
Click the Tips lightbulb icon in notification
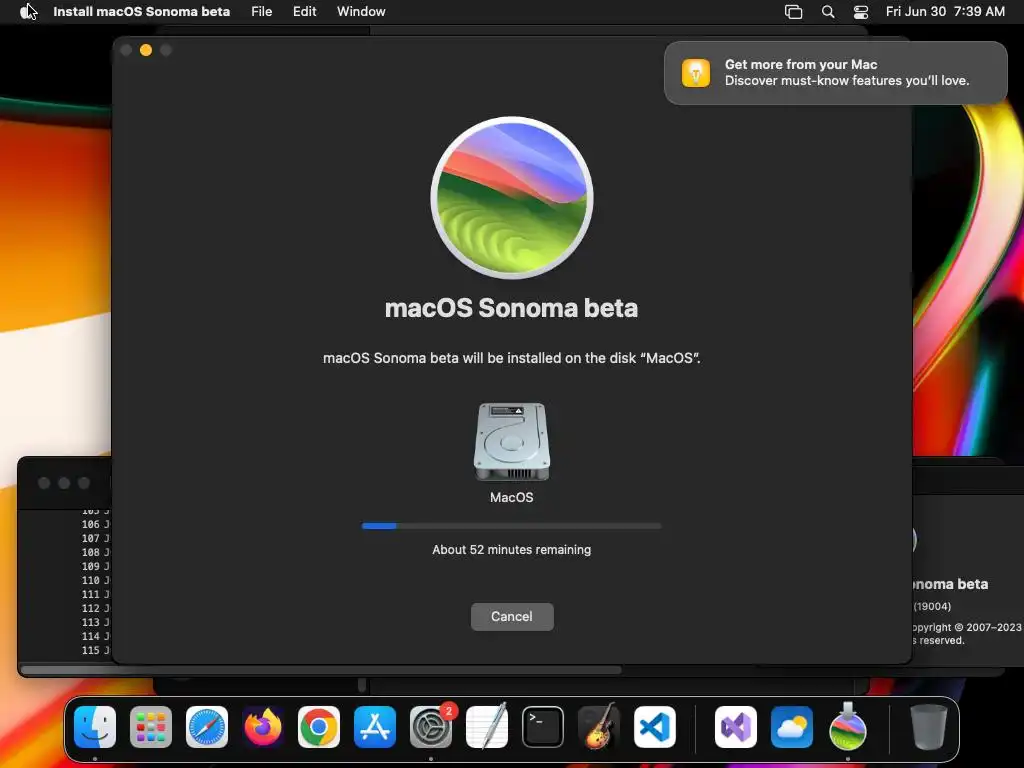pyautogui.click(x=696, y=72)
